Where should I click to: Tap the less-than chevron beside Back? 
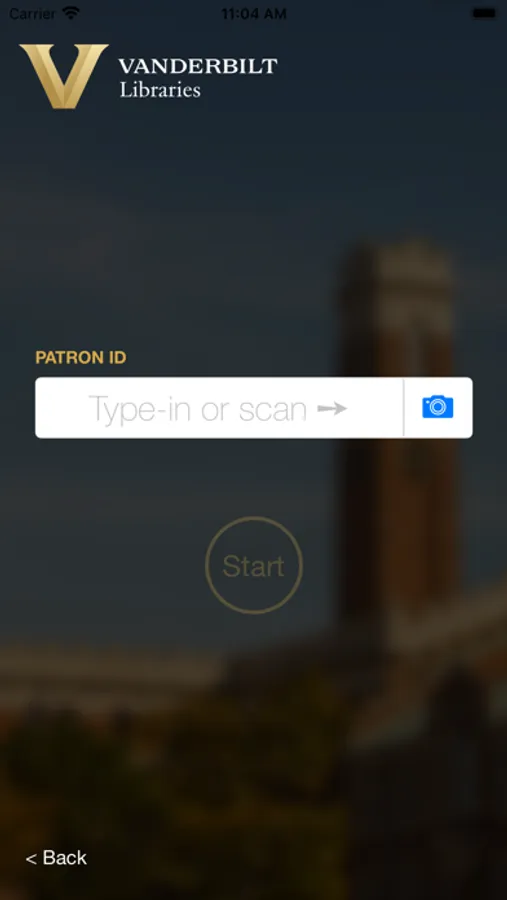31,859
